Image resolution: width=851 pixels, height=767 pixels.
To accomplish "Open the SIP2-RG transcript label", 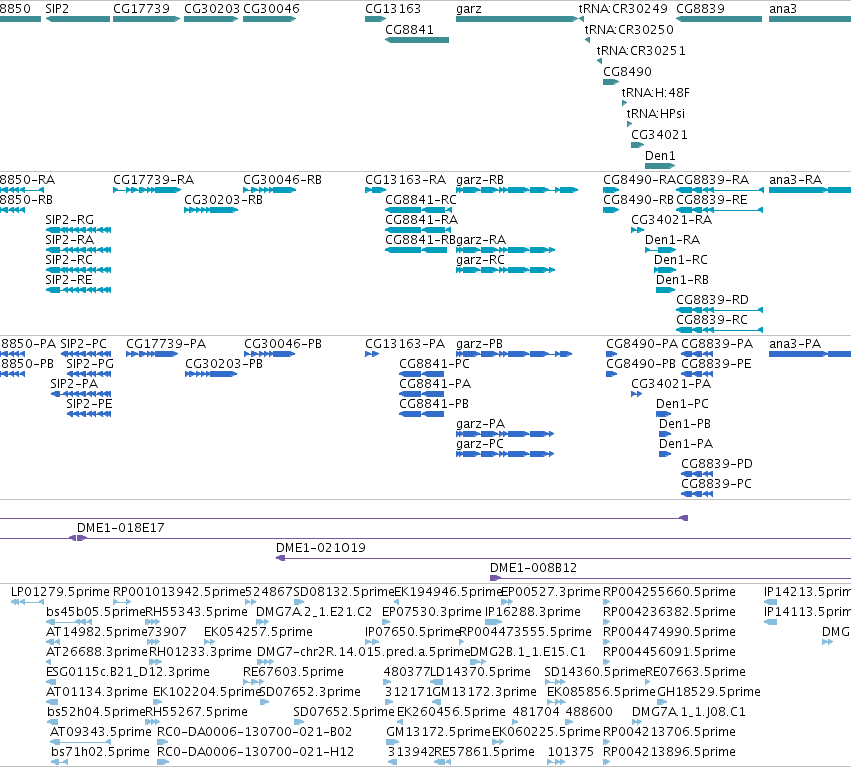I will pyautogui.click(x=69, y=220).
